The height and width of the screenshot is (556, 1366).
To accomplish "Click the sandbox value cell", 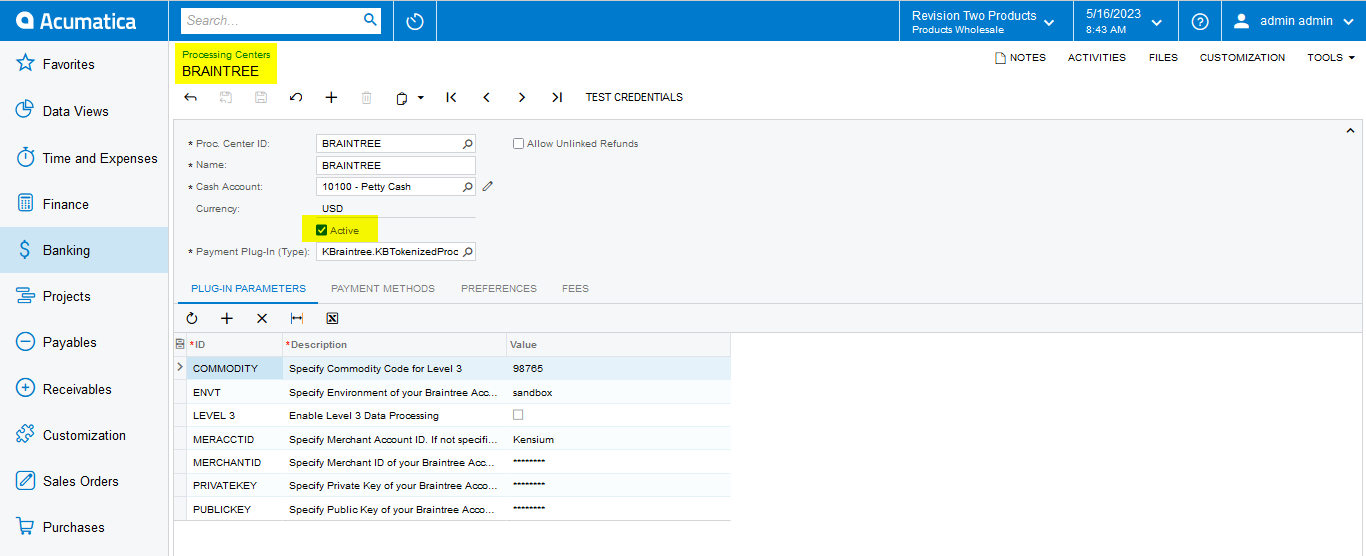I will (618, 392).
